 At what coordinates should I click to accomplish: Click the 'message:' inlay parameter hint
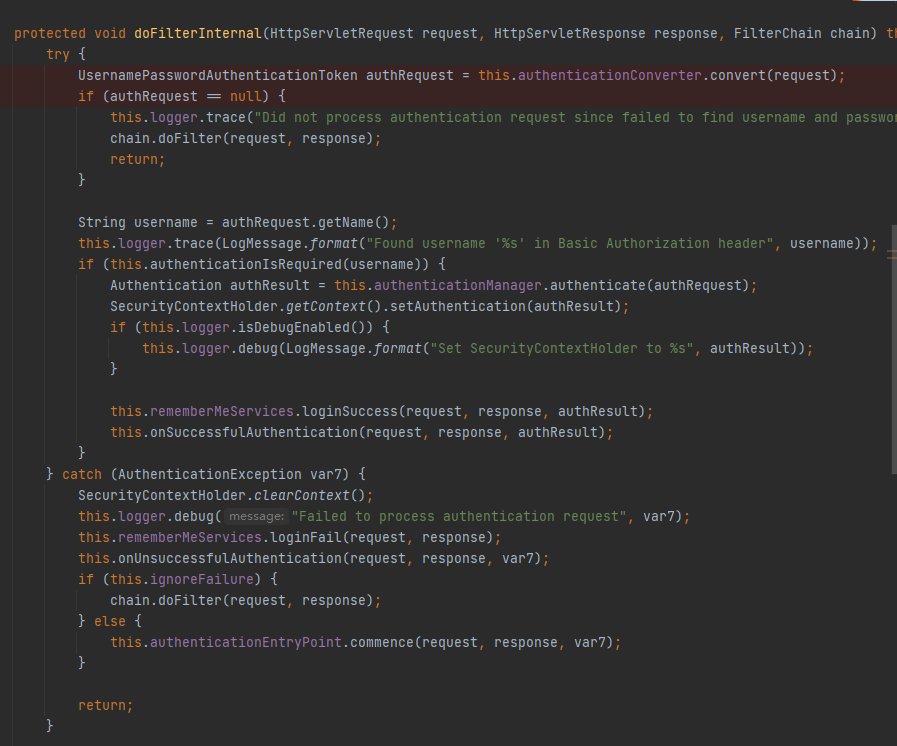[x=256, y=517]
